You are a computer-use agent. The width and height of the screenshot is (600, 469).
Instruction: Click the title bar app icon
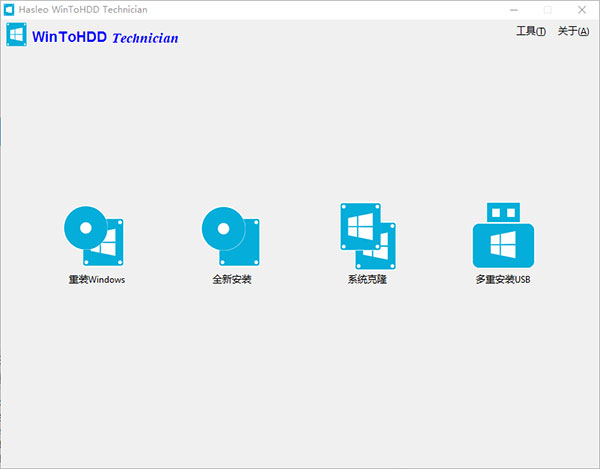click(x=9, y=10)
